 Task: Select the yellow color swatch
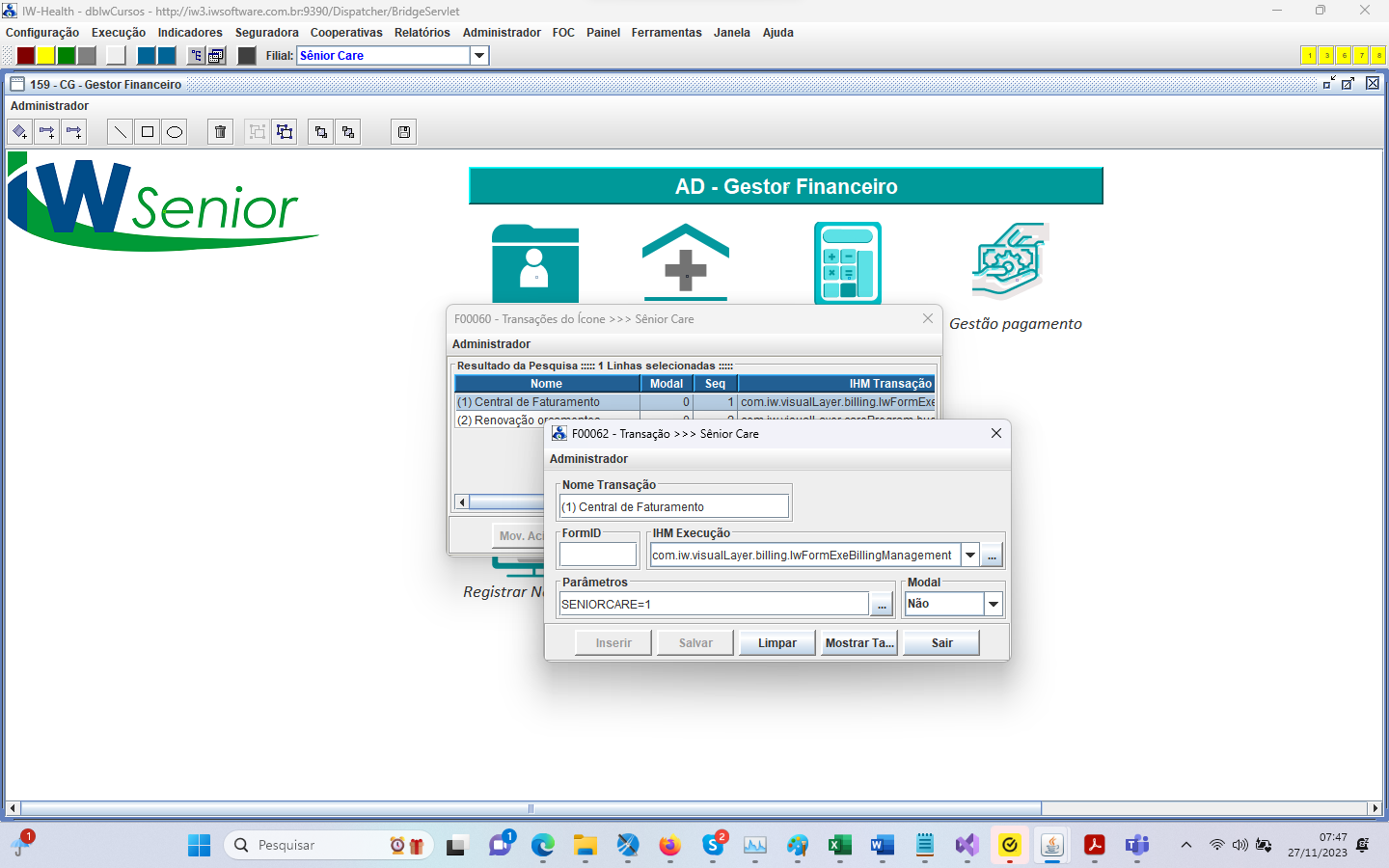44,55
